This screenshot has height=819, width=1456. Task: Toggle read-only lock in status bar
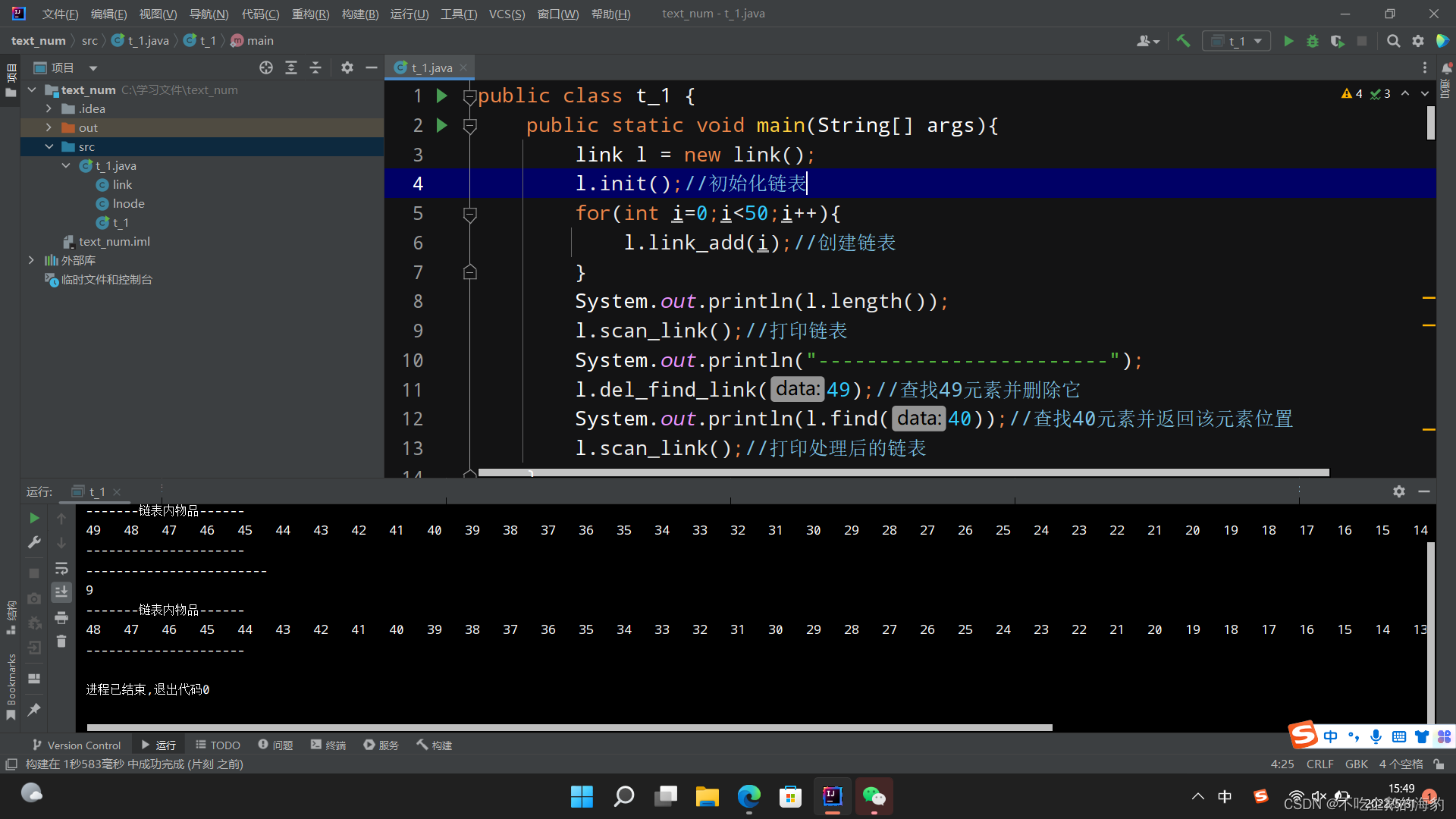(1439, 764)
